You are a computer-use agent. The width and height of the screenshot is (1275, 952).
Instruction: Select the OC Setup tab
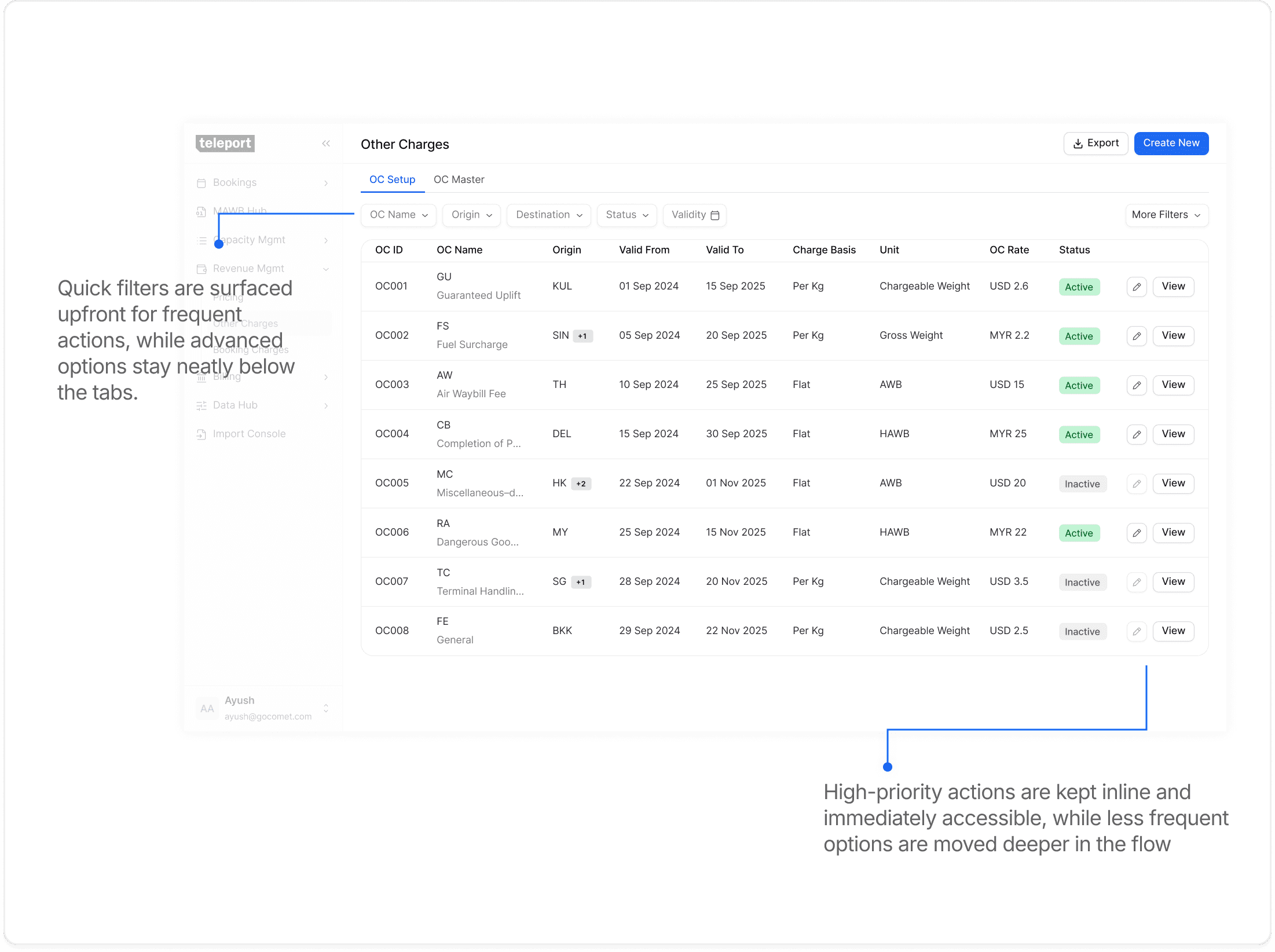(392, 180)
